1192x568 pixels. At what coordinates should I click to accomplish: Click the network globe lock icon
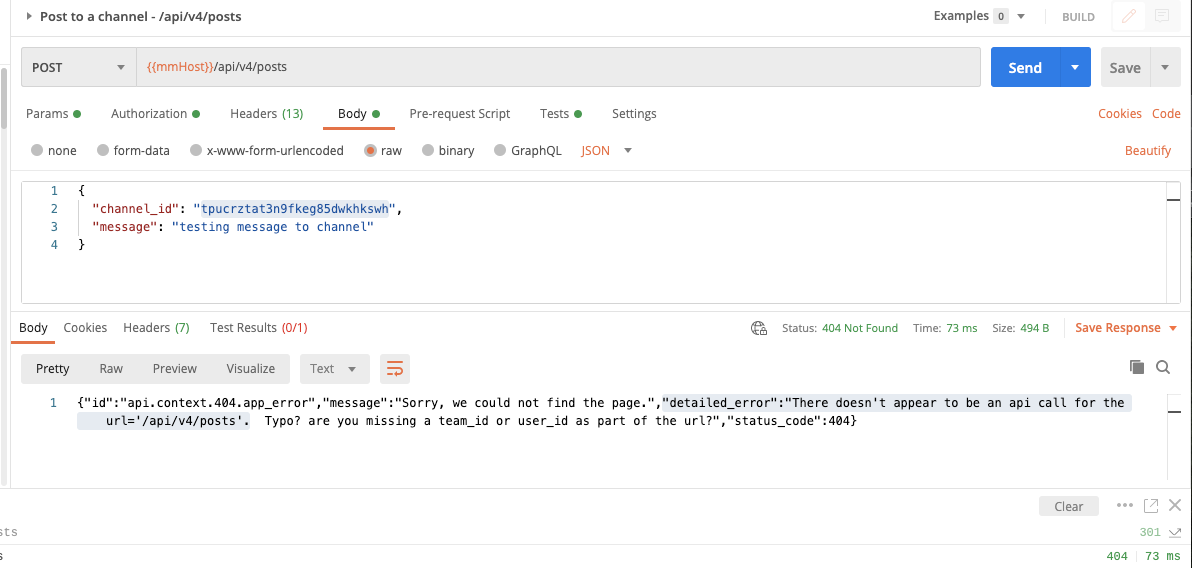[759, 328]
